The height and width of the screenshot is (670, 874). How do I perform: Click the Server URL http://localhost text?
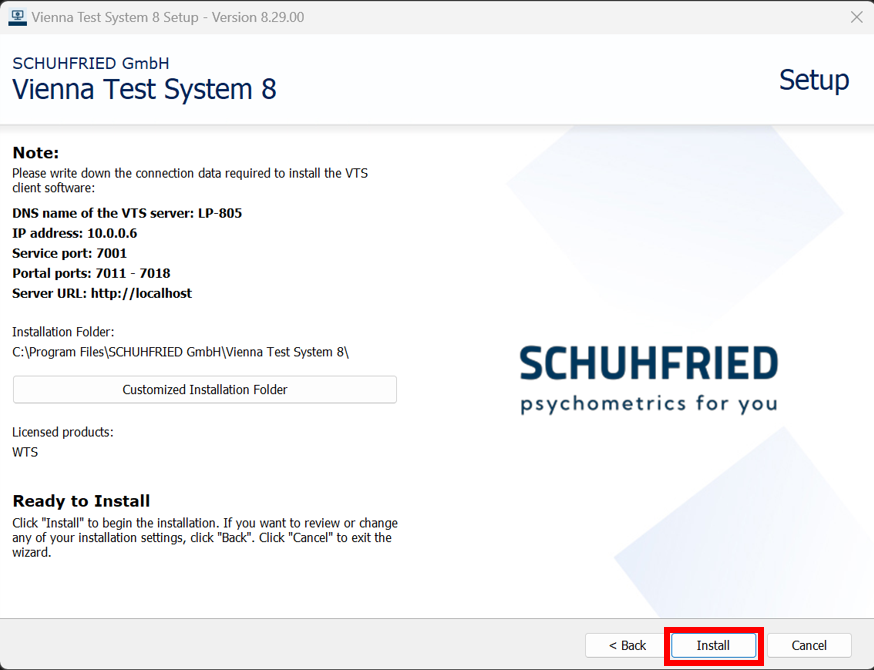click(102, 293)
